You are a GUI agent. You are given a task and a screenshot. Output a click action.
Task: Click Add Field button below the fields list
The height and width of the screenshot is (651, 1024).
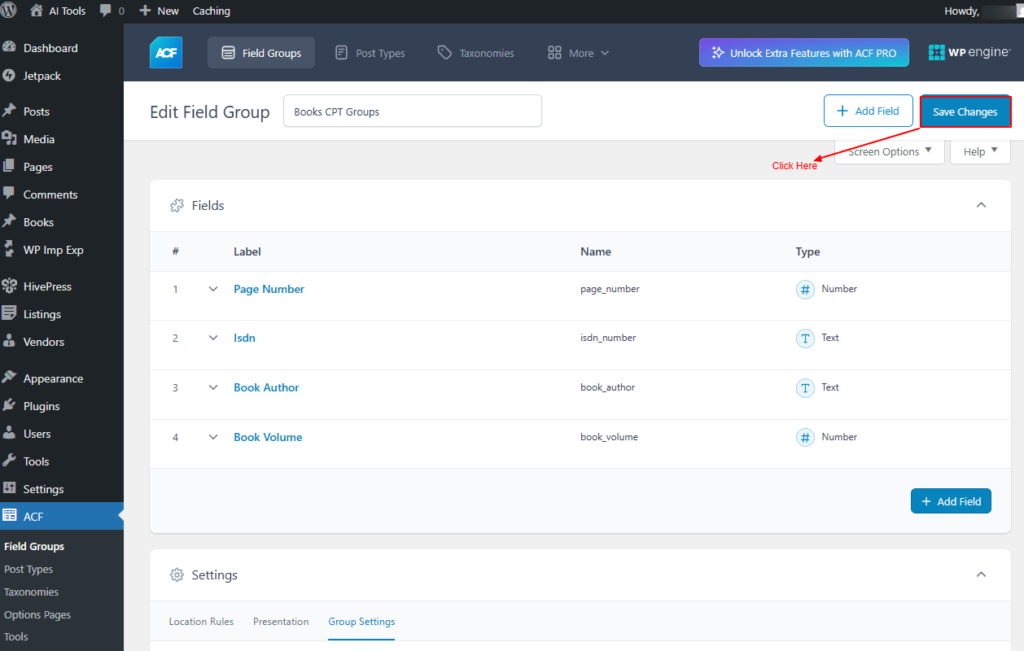tap(950, 501)
